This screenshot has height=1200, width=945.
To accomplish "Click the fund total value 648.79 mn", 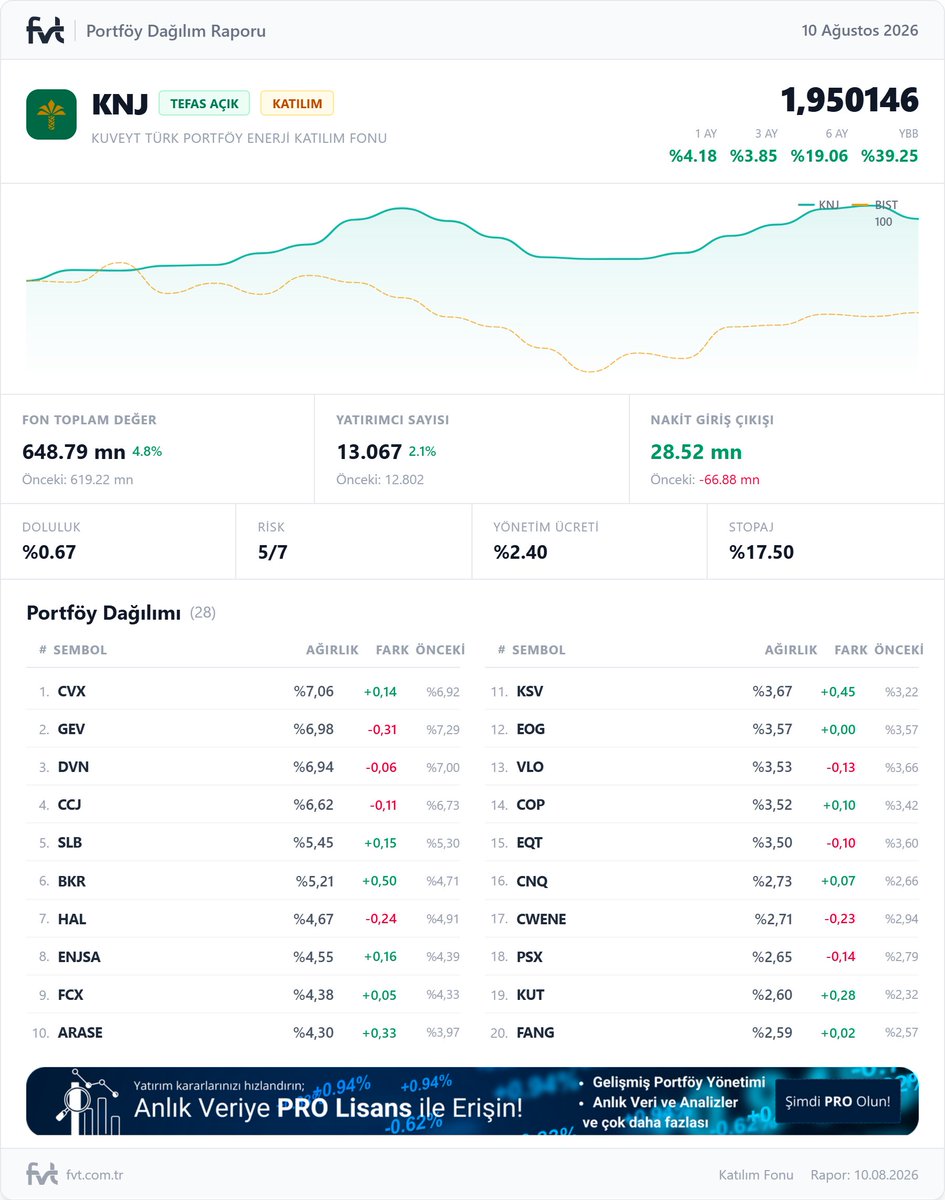I will tap(74, 452).
